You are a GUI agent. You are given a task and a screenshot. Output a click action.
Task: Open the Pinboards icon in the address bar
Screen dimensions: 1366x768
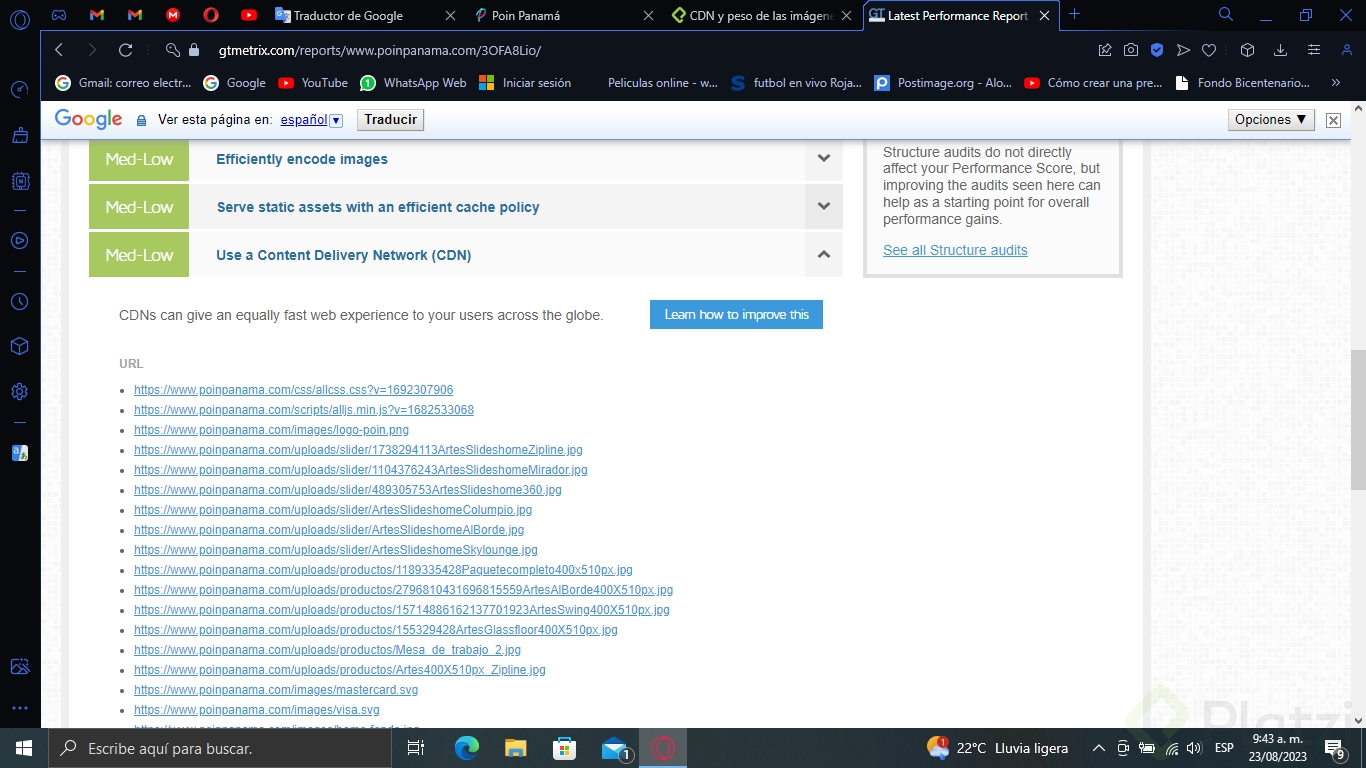(1104, 48)
